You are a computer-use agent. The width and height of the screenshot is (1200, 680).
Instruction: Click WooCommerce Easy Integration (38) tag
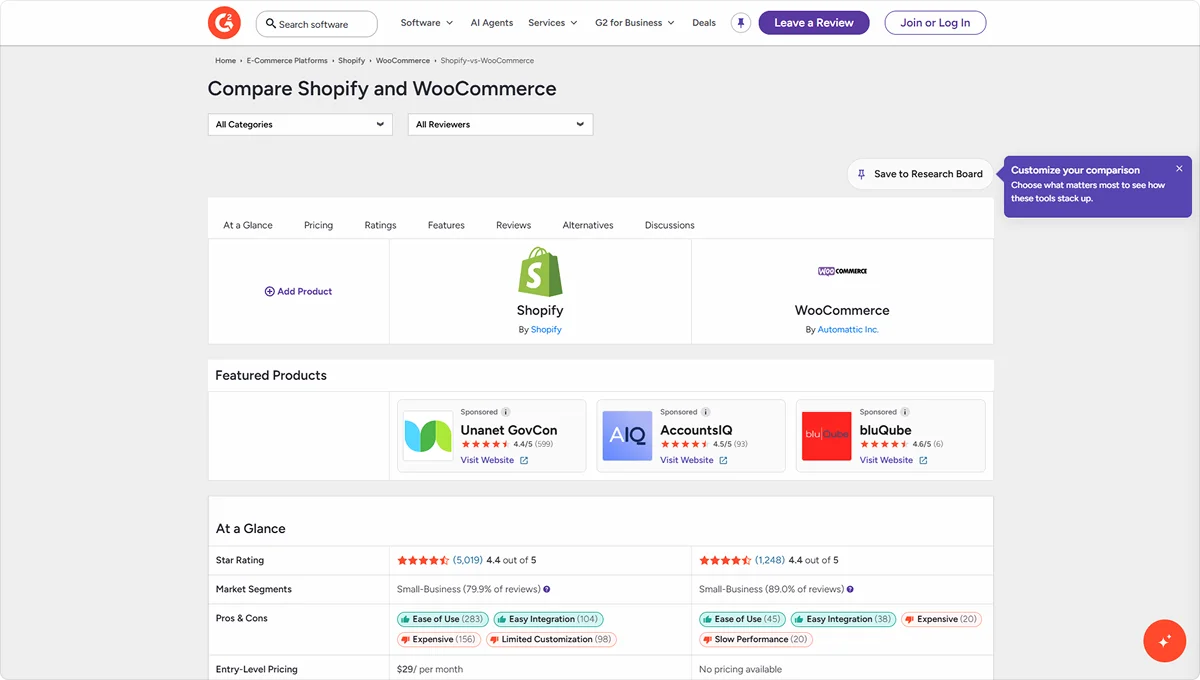[844, 619]
